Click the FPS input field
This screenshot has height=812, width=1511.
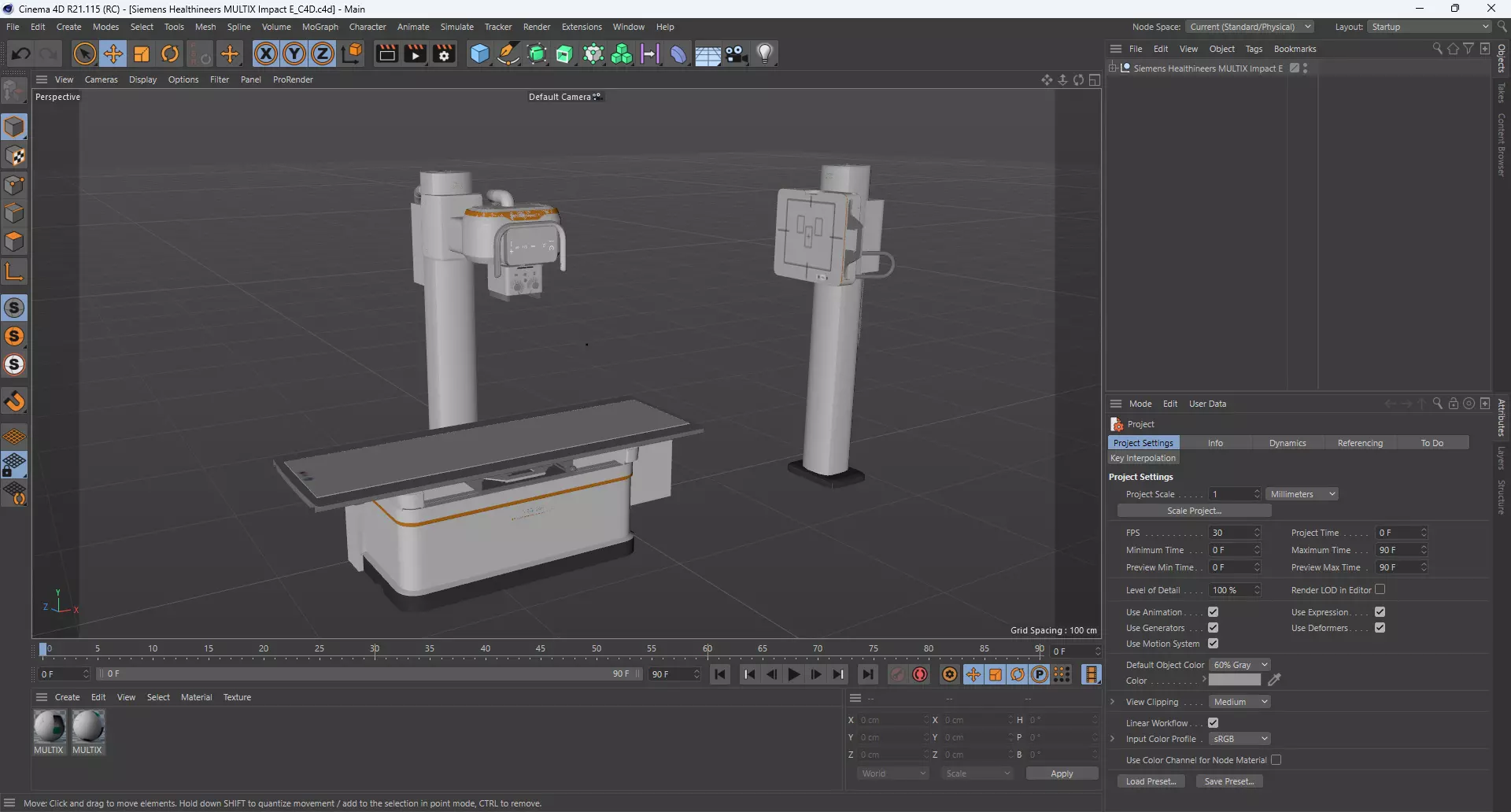[x=1230, y=533]
